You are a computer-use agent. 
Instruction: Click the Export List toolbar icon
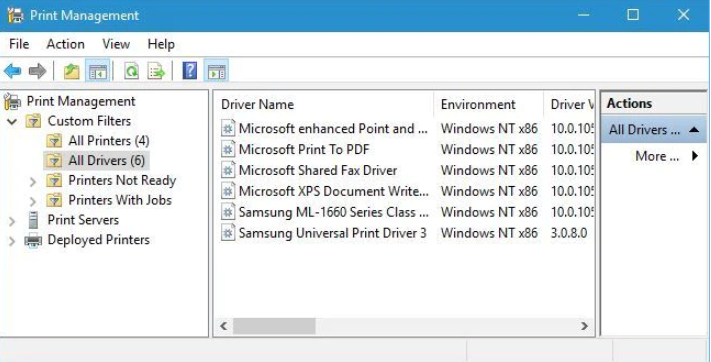click(x=156, y=71)
